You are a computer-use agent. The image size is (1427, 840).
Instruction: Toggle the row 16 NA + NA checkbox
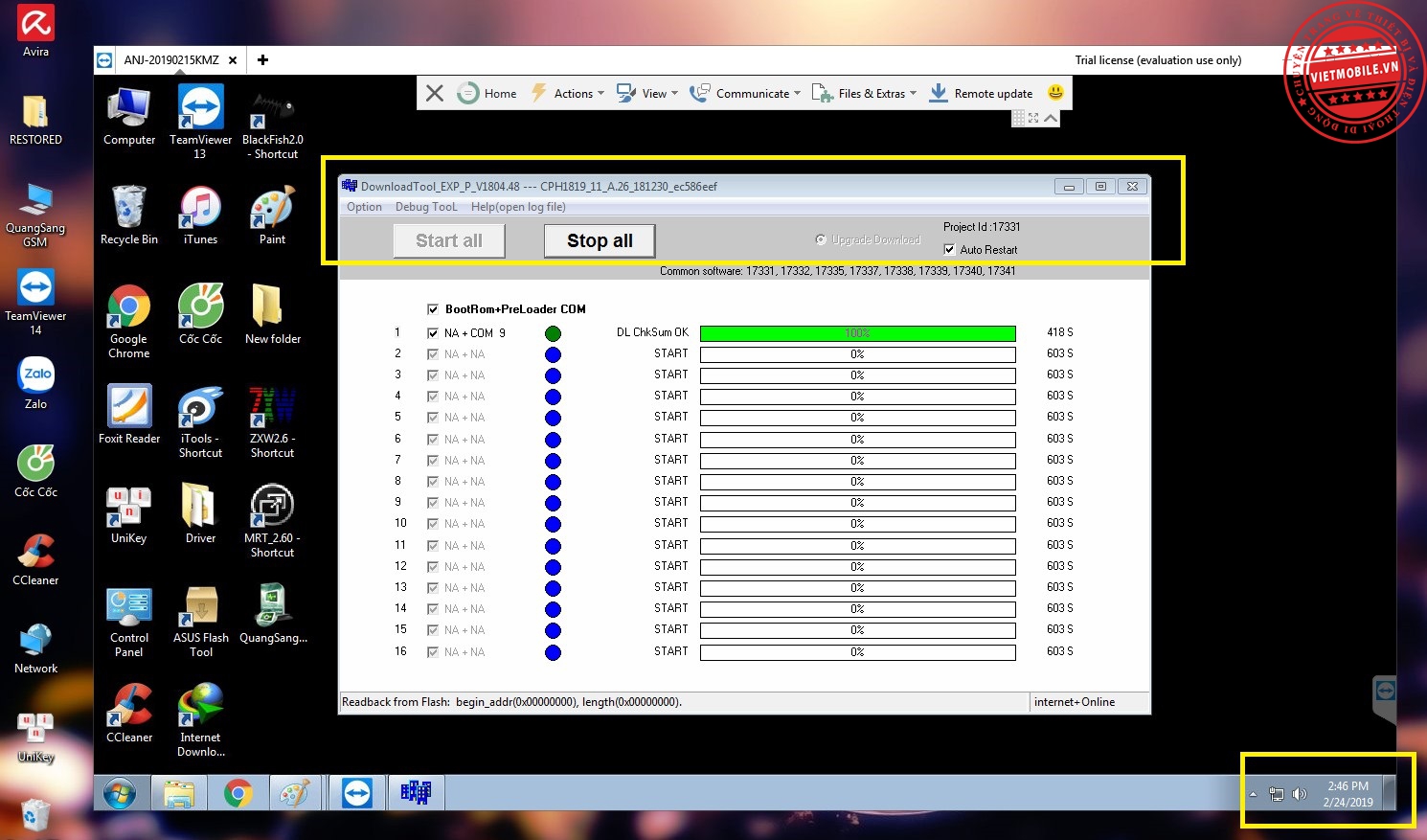point(433,652)
